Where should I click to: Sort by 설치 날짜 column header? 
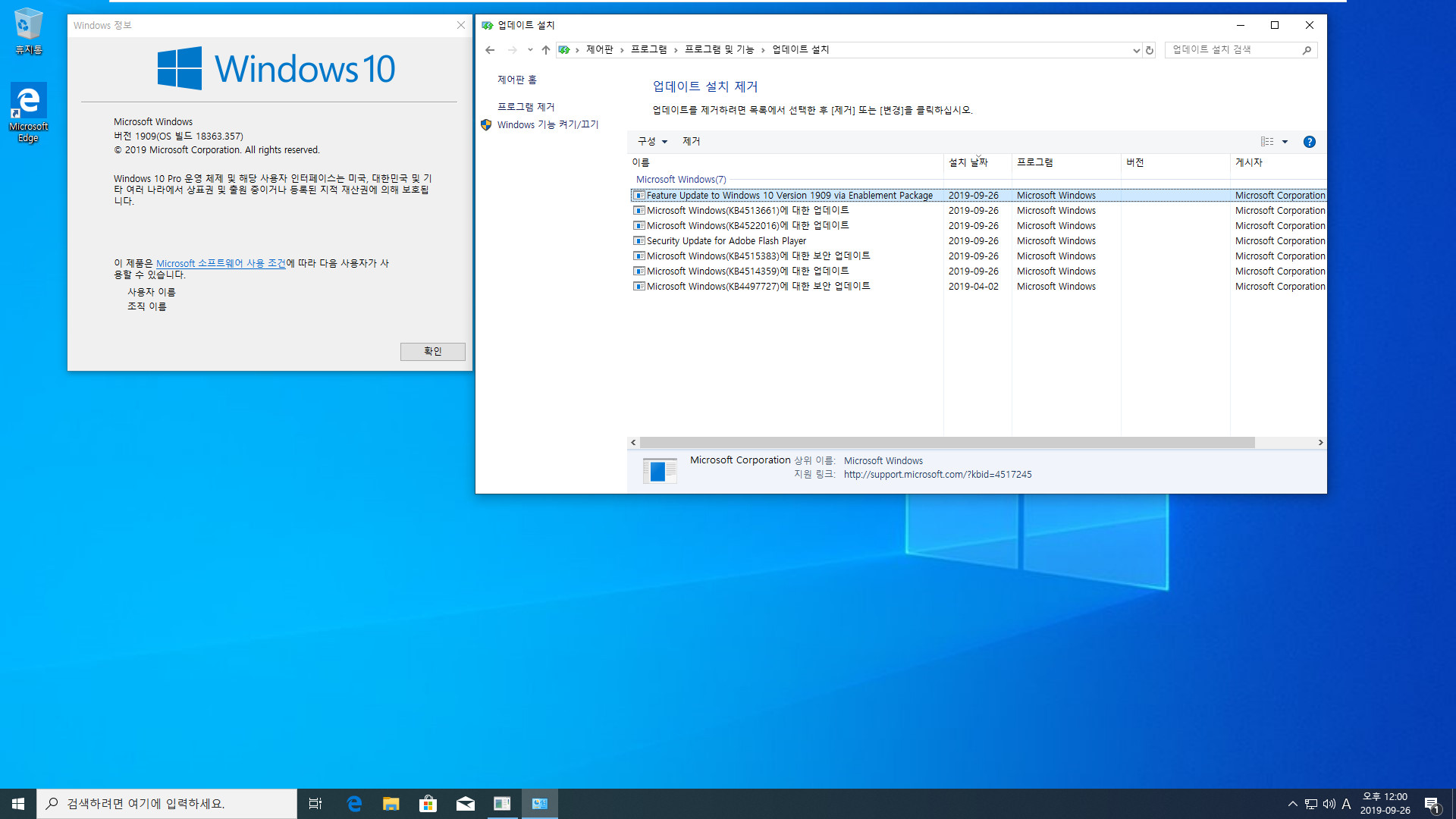[977, 162]
